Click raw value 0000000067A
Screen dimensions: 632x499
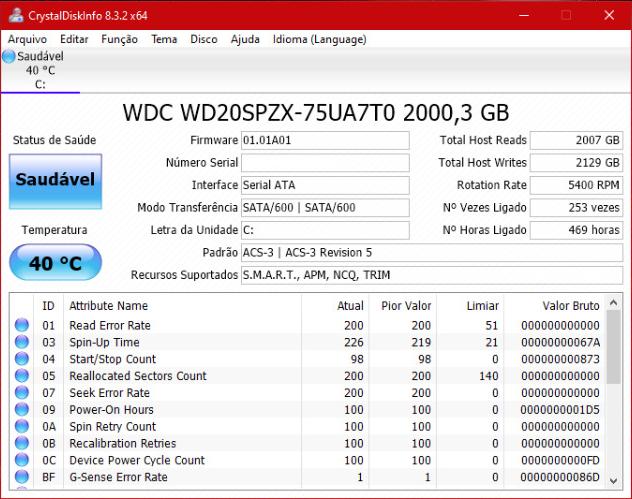[560, 342]
